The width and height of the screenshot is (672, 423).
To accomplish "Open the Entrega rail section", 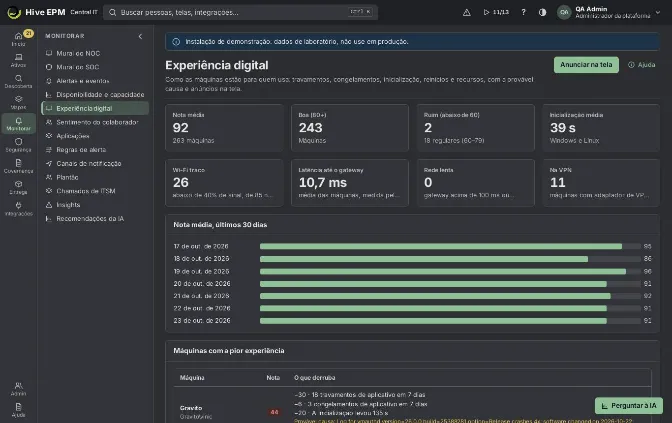I will (x=18, y=188).
